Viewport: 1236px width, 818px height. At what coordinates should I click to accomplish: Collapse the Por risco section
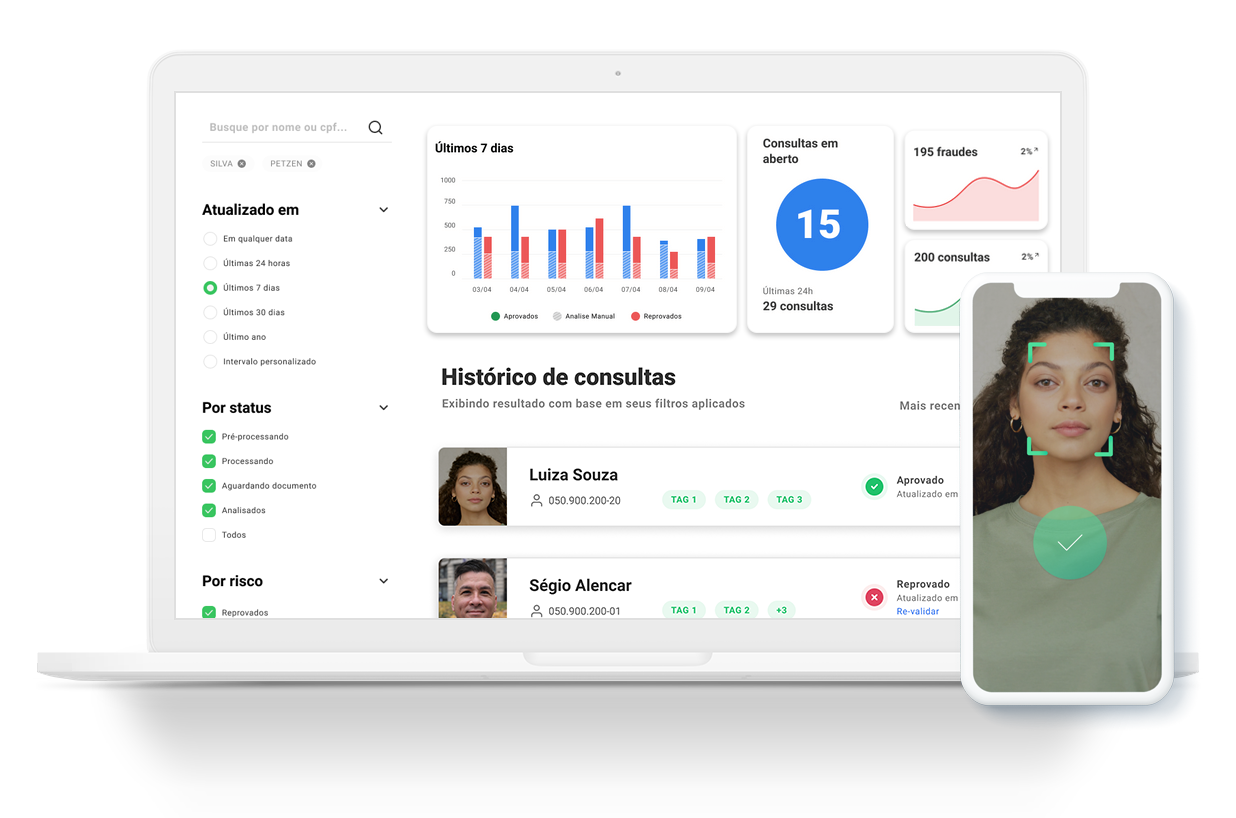coord(384,581)
